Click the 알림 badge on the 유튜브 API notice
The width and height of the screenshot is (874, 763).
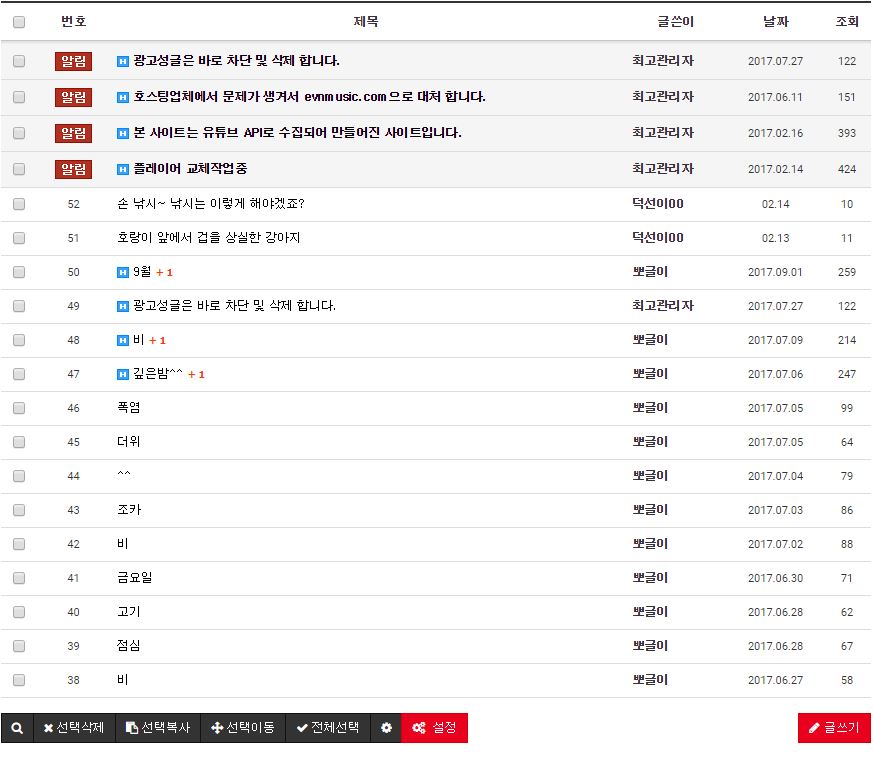click(73, 133)
